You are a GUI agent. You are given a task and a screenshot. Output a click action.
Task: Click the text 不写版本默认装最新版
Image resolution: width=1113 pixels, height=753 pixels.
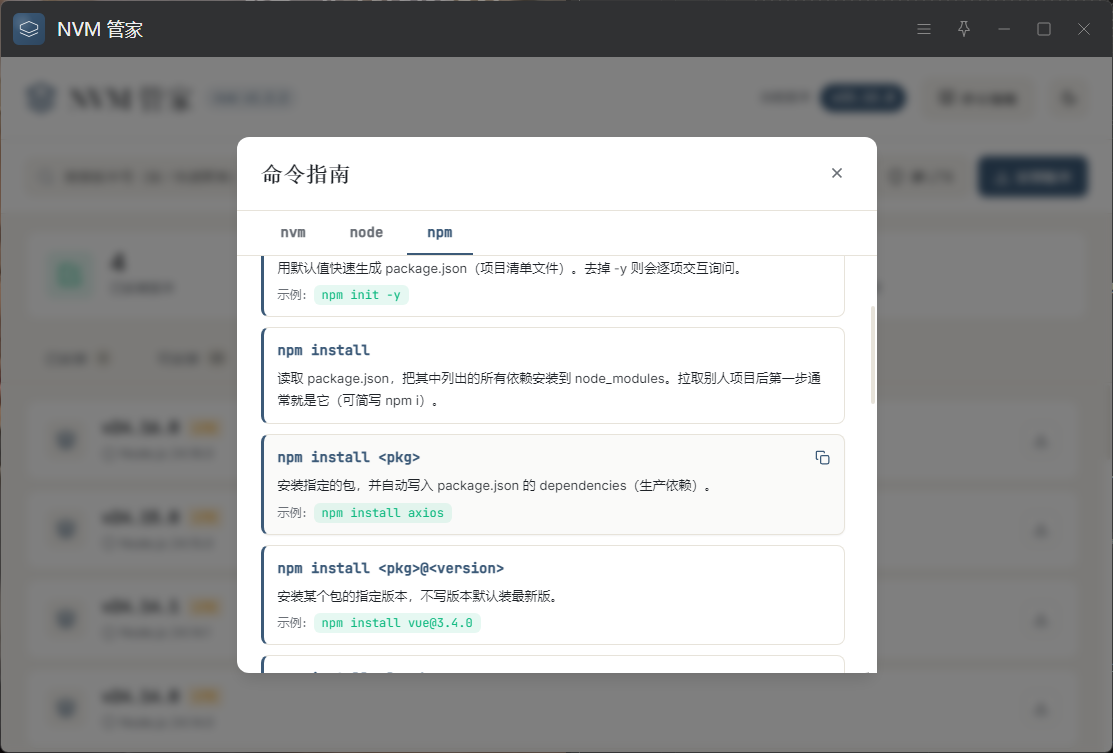click(x=489, y=596)
